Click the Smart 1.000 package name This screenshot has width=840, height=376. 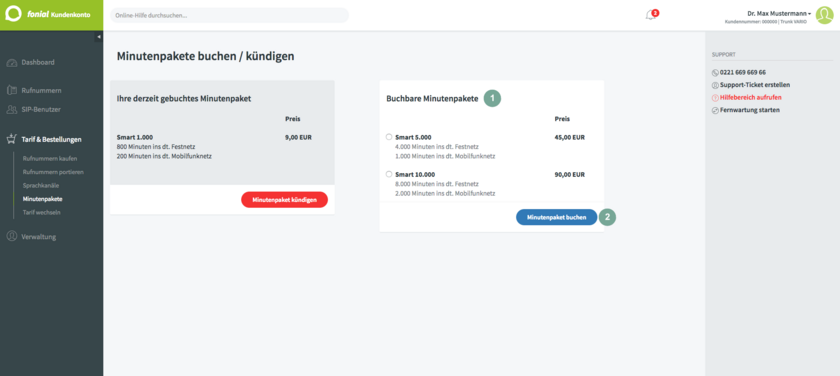[134, 137]
